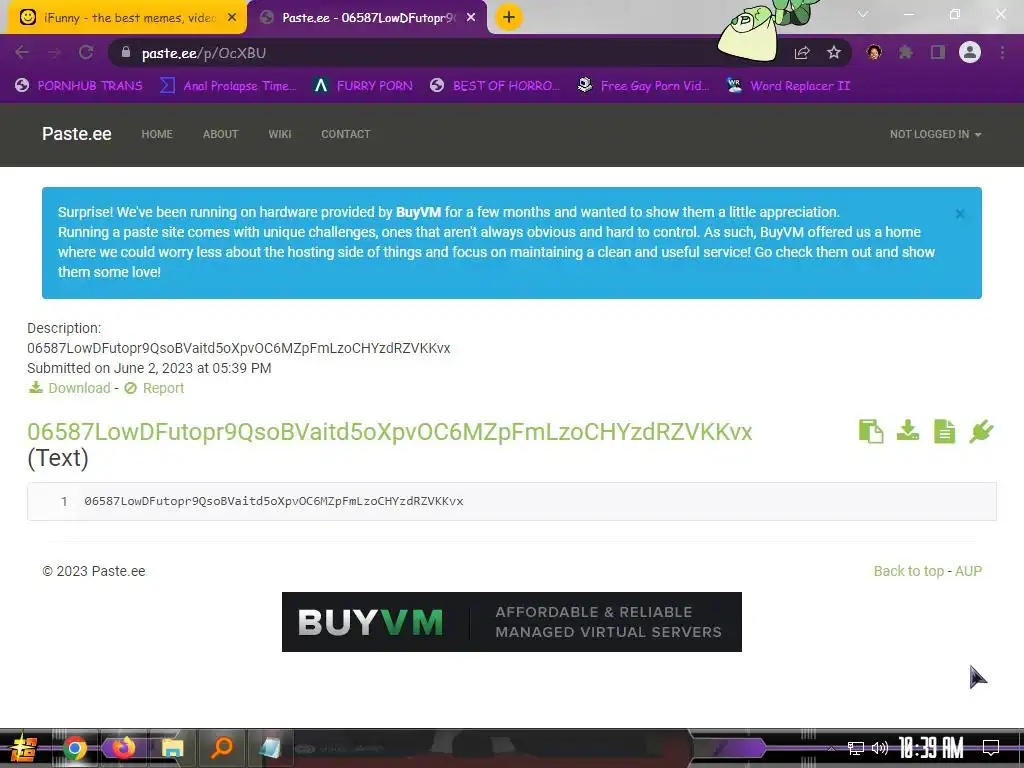Open the CONTACT nav item
This screenshot has width=1024, height=768.
click(x=345, y=134)
